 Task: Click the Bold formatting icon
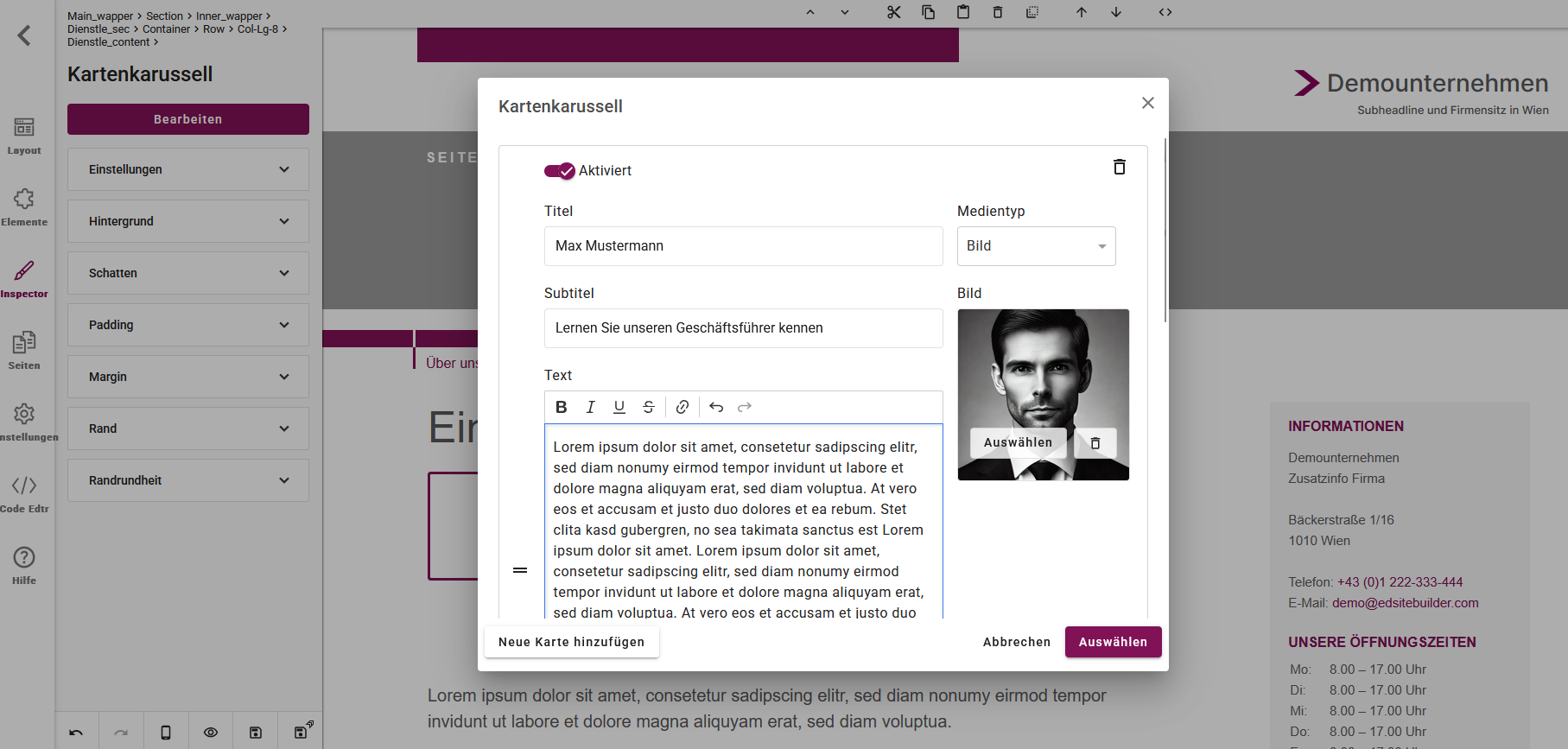(x=562, y=407)
